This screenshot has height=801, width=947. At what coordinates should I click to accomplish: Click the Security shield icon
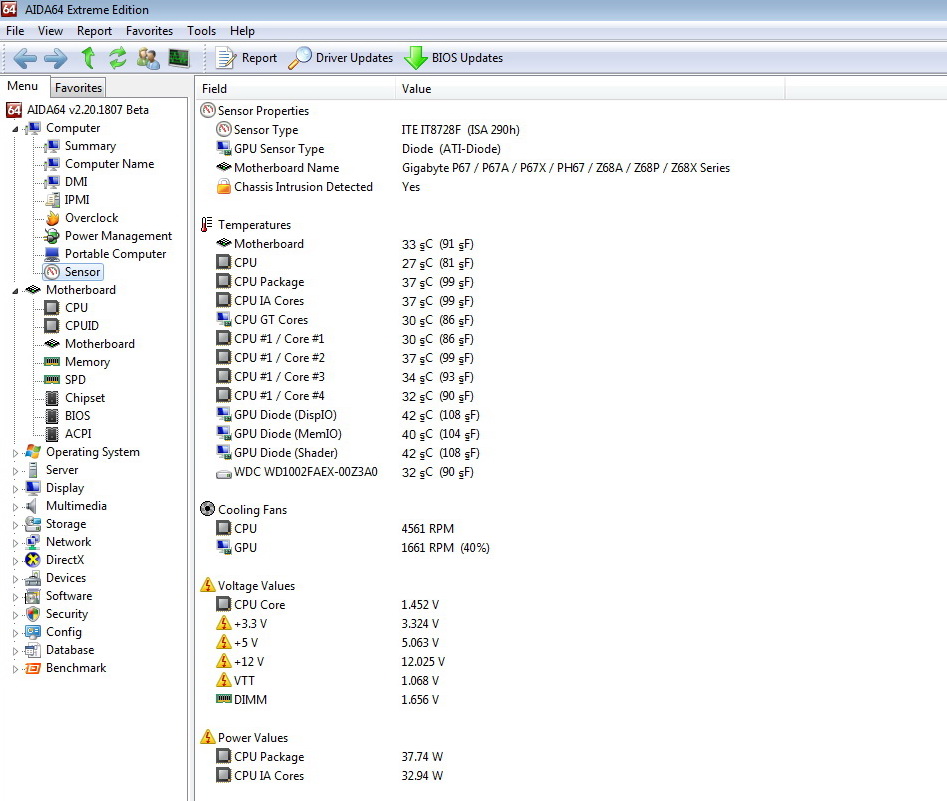[x=33, y=614]
